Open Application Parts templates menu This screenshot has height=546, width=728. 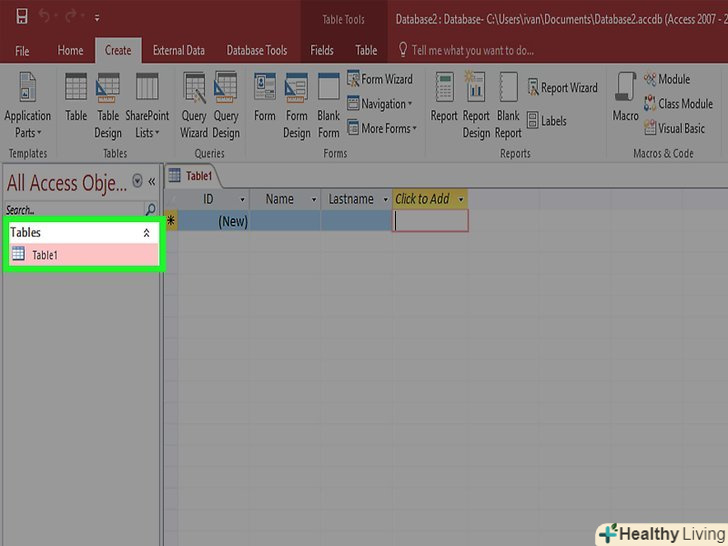point(27,105)
